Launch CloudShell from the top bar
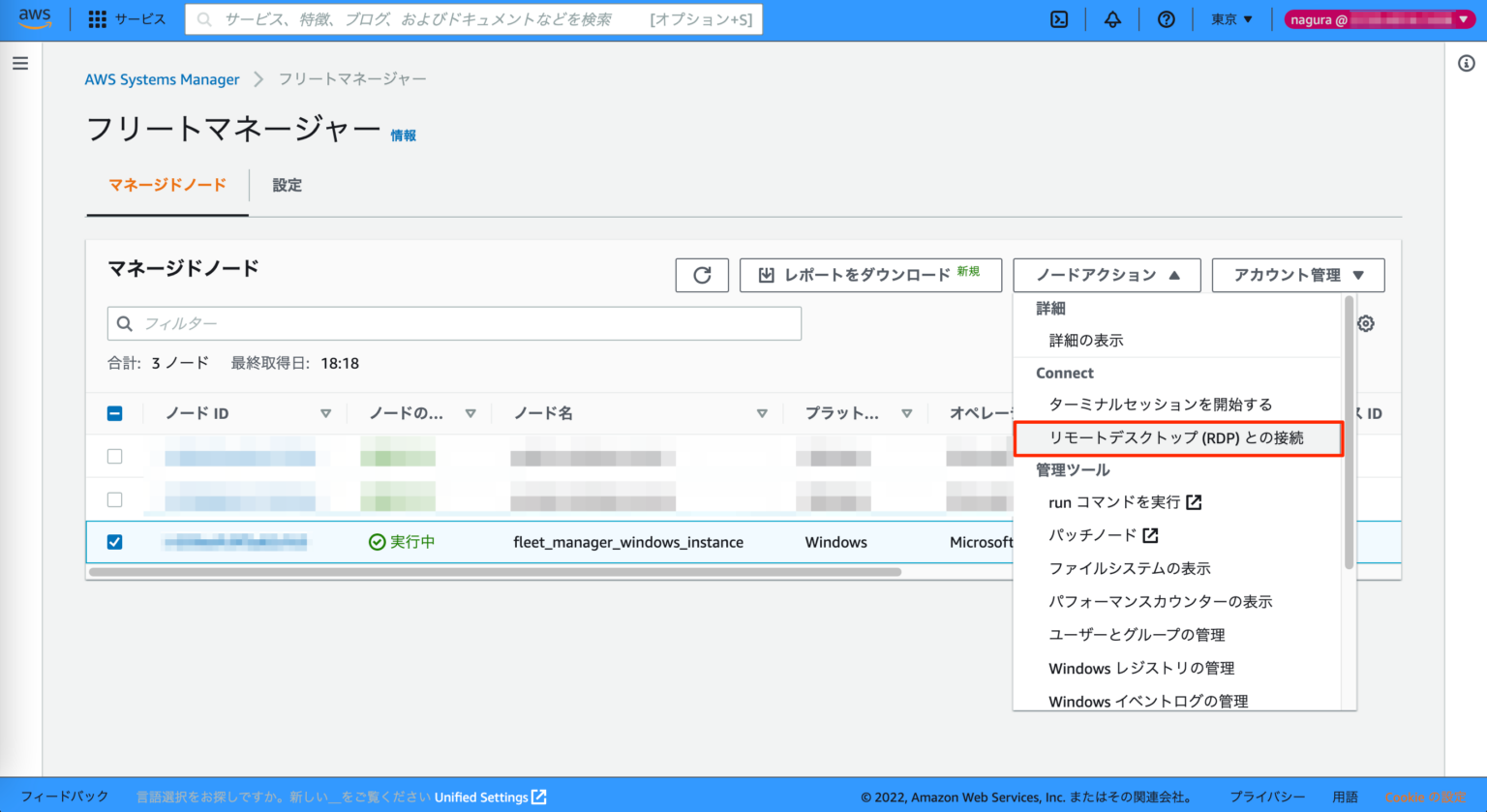This screenshot has width=1487, height=812. pyautogui.click(x=1058, y=18)
